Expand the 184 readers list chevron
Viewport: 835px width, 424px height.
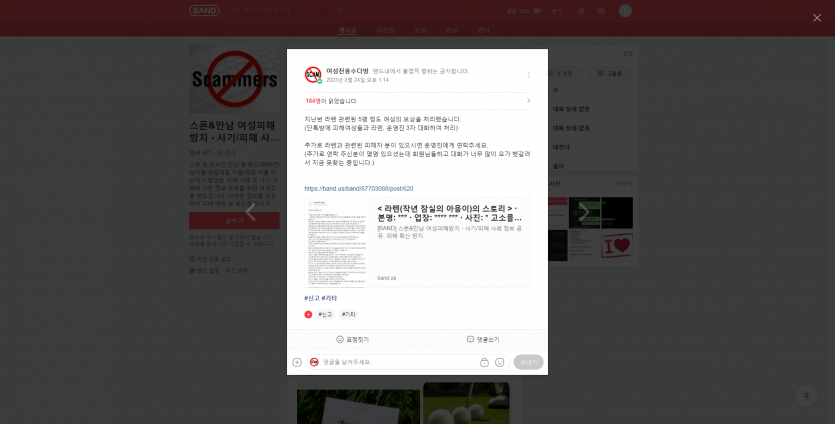coord(528,101)
